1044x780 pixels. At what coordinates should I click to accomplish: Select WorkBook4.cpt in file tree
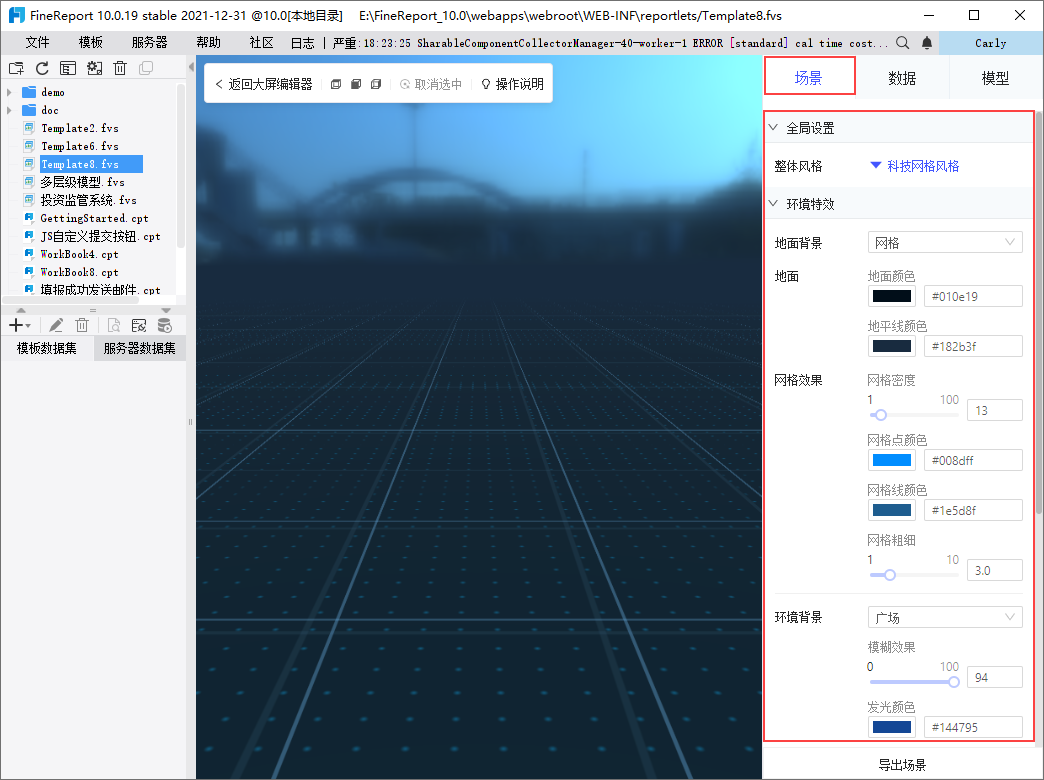click(x=79, y=254)
